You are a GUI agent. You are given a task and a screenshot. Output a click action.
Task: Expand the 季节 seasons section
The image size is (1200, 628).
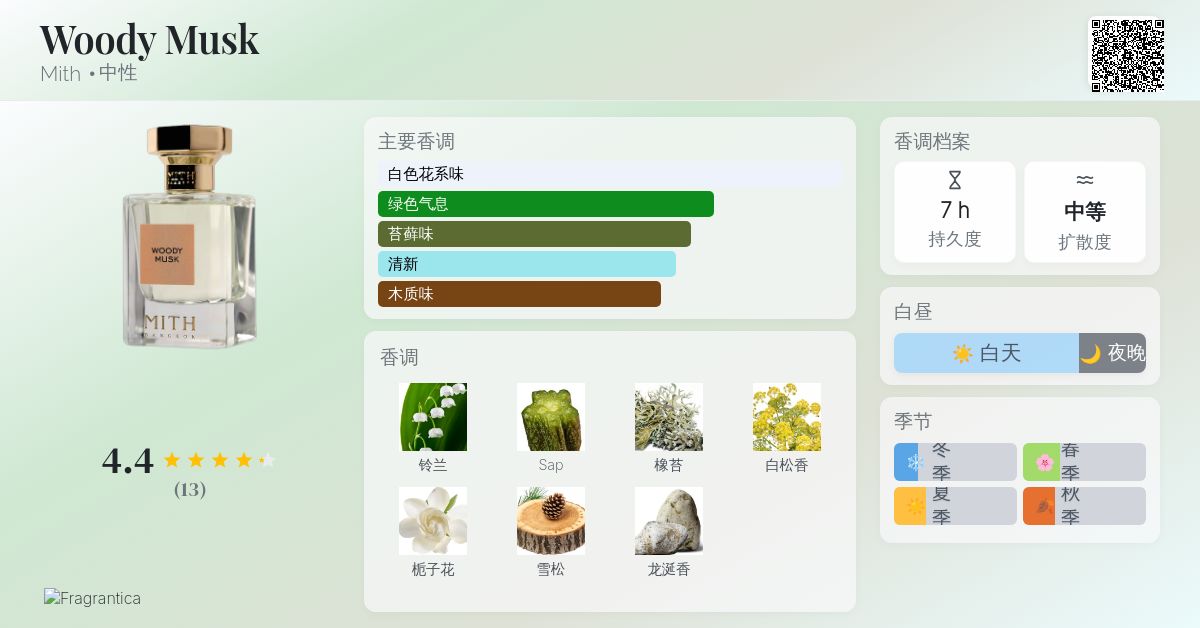(x=913, y=421)
